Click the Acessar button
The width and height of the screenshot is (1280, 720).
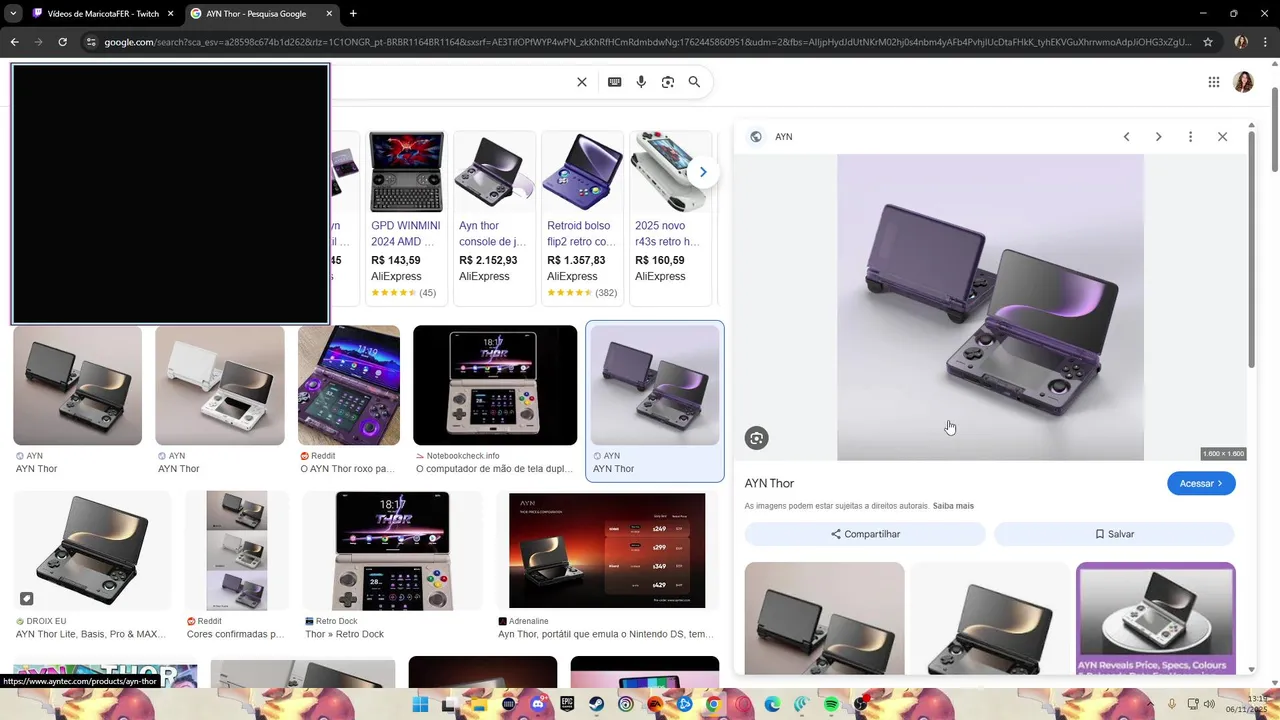pyautogui.click(x=1201, y=484)
